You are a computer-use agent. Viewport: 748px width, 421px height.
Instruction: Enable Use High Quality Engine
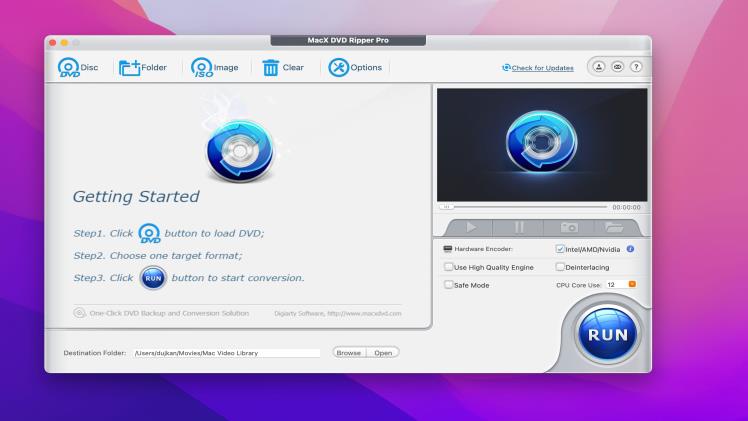click(449, 267)
